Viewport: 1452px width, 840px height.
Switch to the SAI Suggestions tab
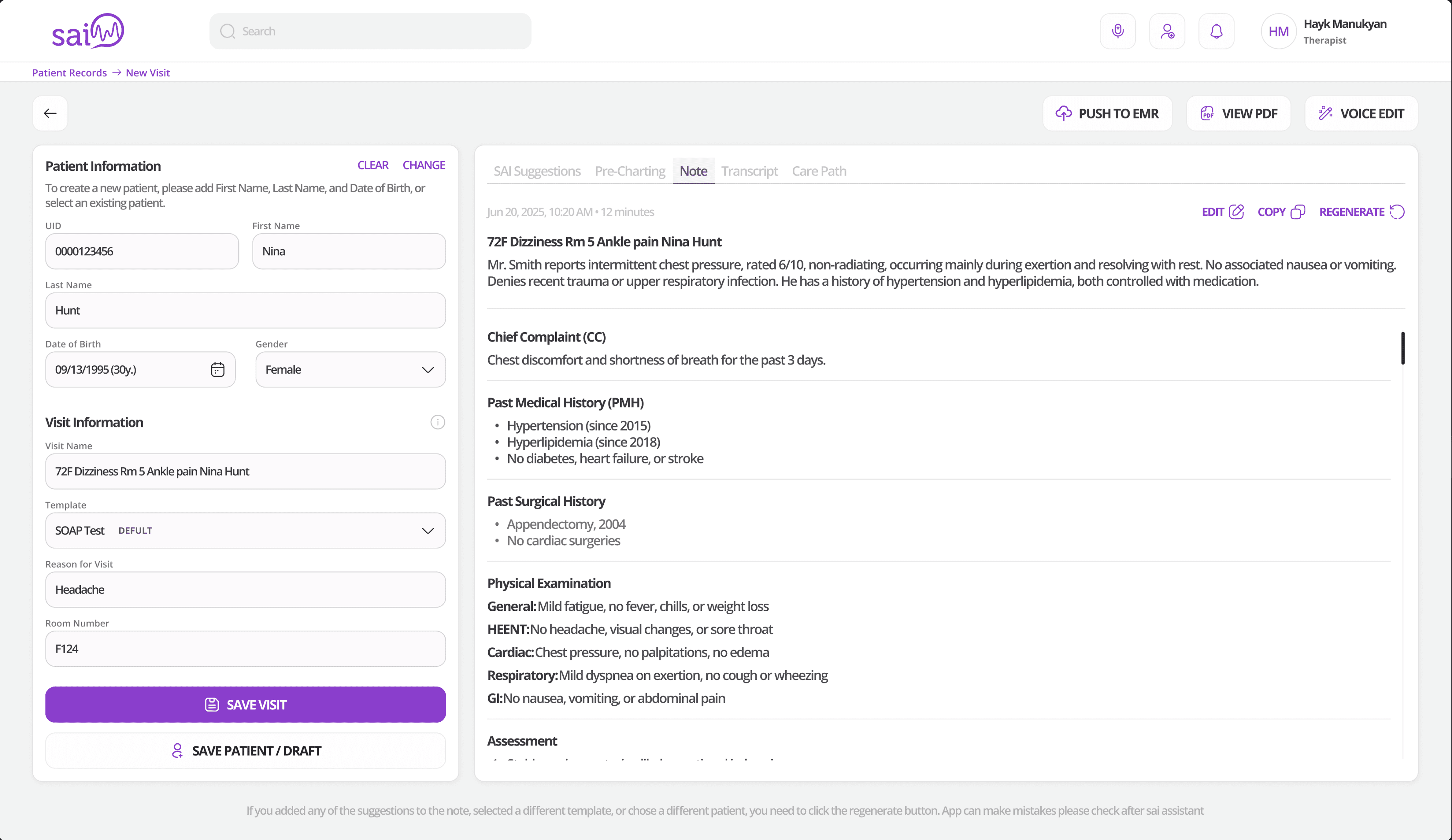tap(537, 171)
